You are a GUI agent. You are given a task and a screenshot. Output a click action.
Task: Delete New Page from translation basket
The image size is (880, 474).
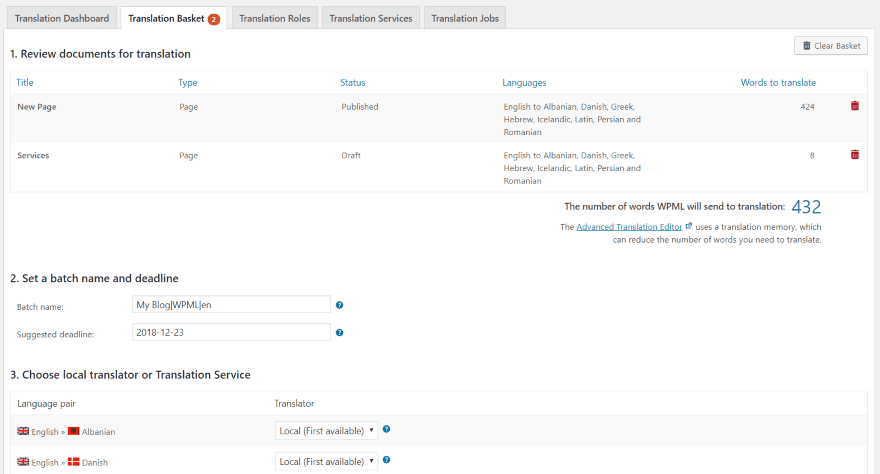click(854, 106)
